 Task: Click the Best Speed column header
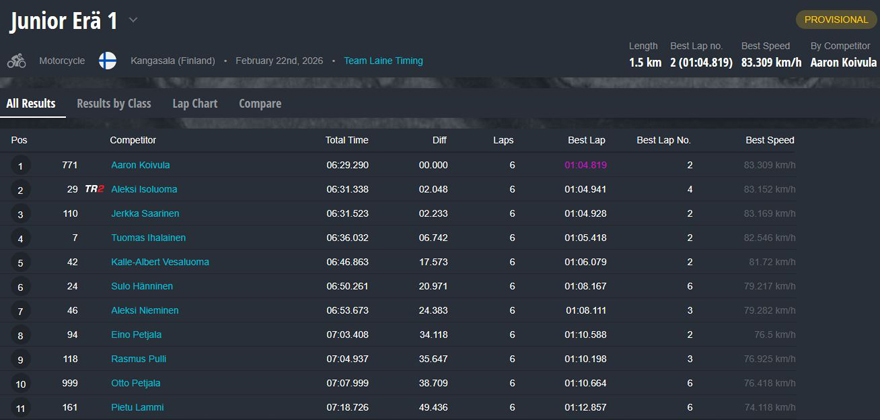[x=769, y=140]
